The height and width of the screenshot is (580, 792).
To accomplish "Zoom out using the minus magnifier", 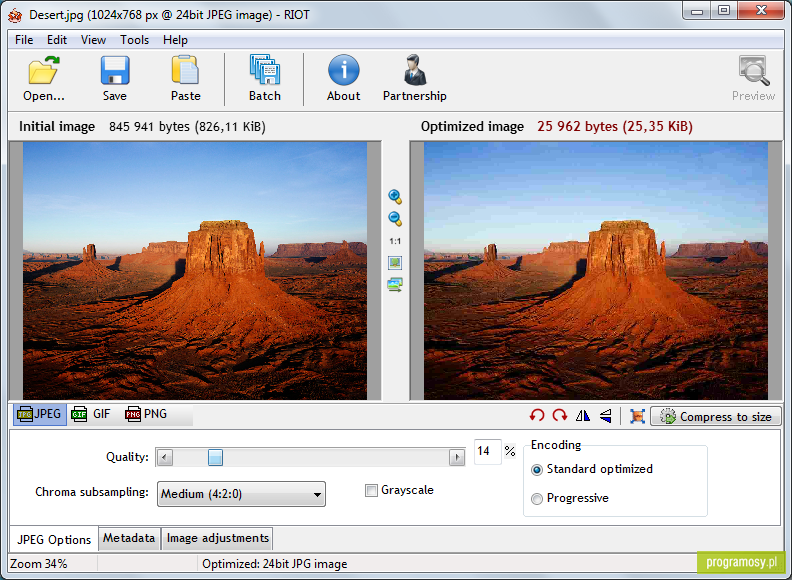I will (x=395, y=219).
